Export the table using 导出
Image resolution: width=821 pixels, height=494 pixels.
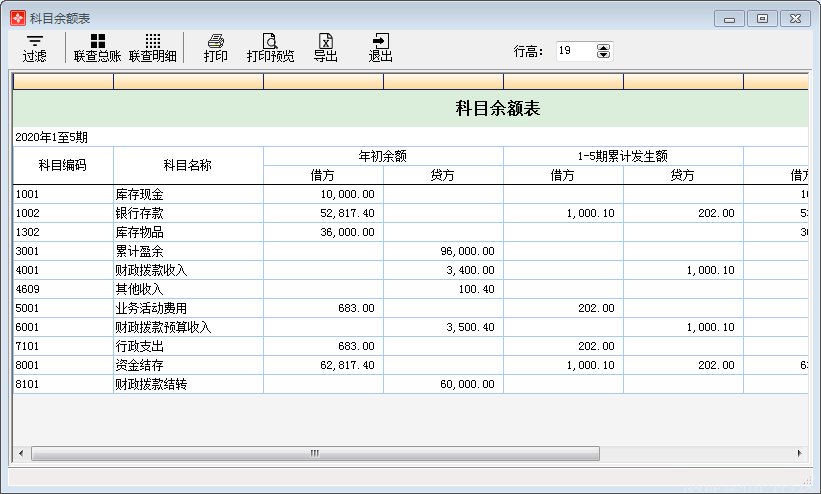pyautogui.click(x=325, y=48)
